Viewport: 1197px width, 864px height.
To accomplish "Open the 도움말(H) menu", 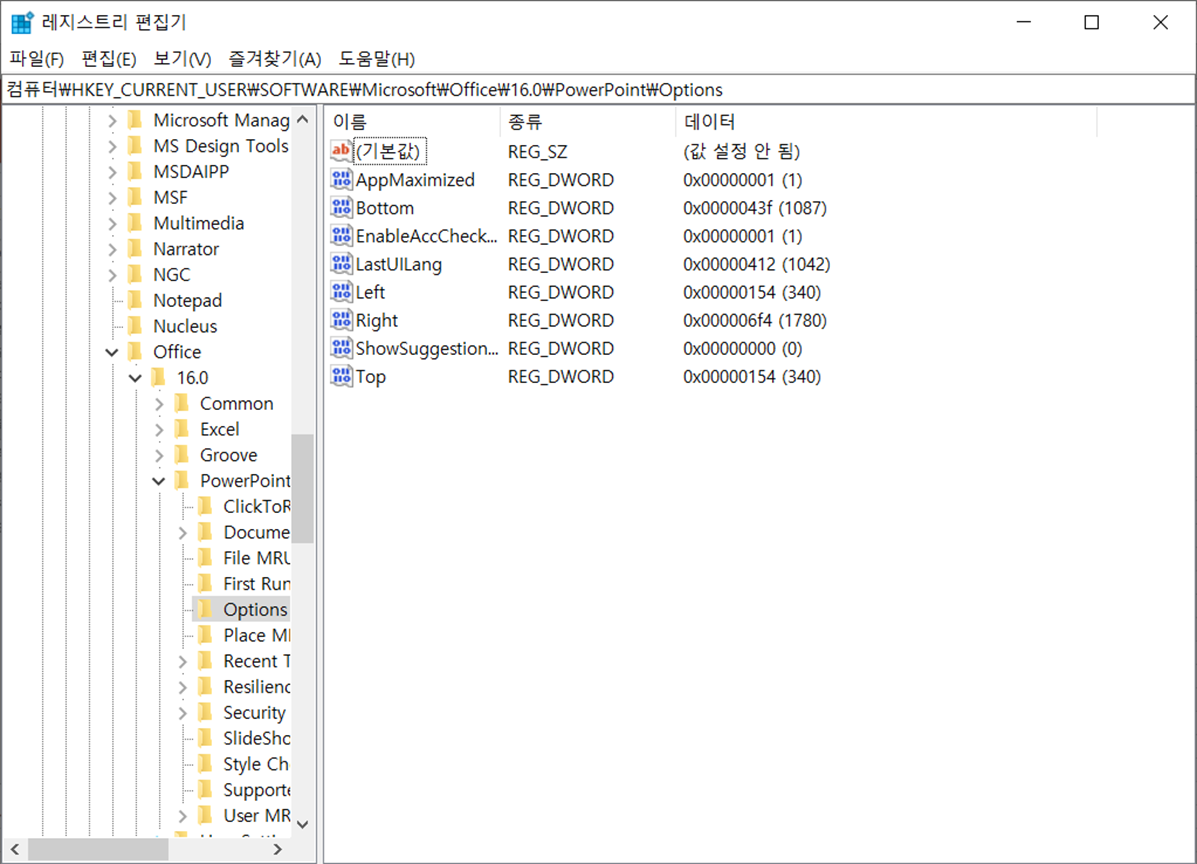I will [x=377, y=59].
